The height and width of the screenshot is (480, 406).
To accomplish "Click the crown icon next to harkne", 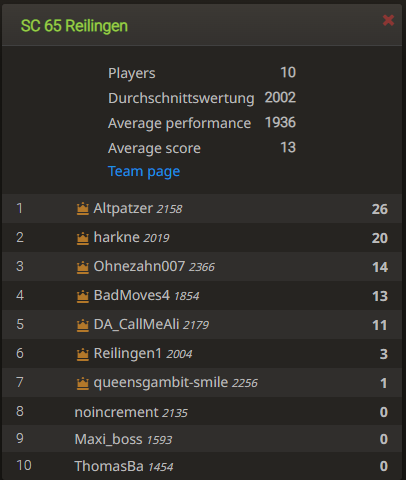I will pos(83,238).
